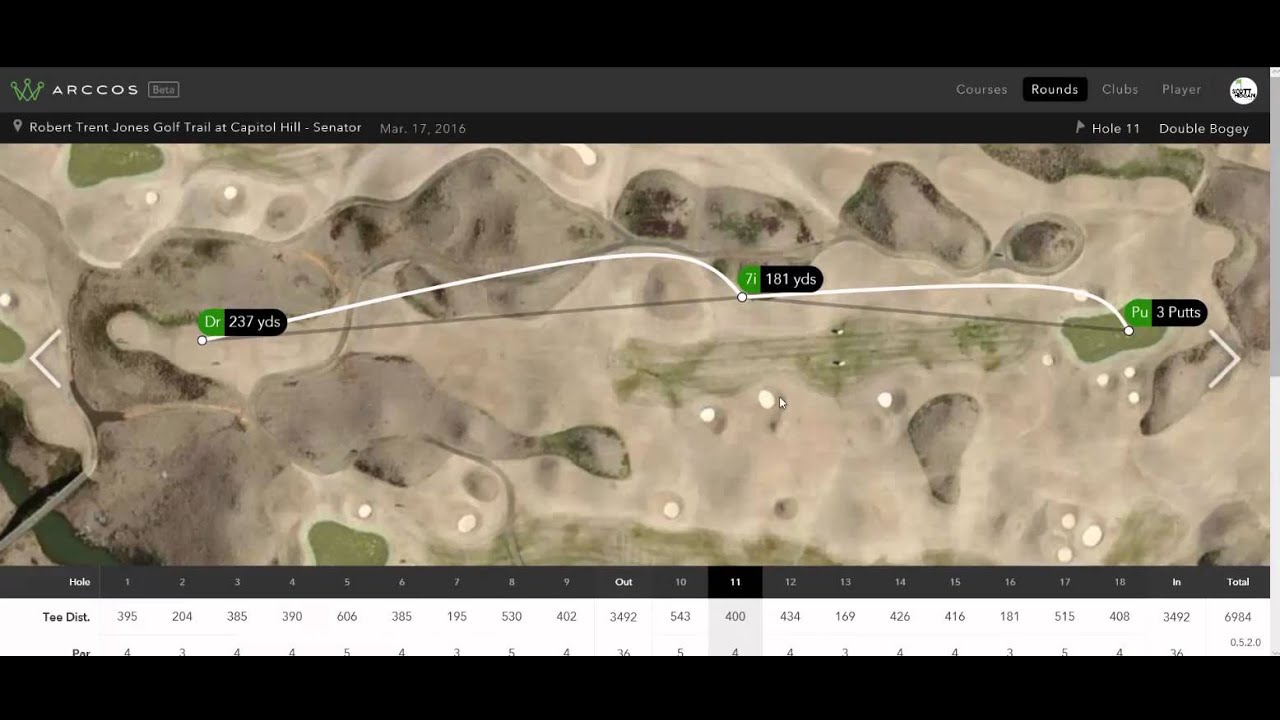Click the Hole label in scorecard header
This screenshot has width=1280, height=720.
click(x=79, y=582)
